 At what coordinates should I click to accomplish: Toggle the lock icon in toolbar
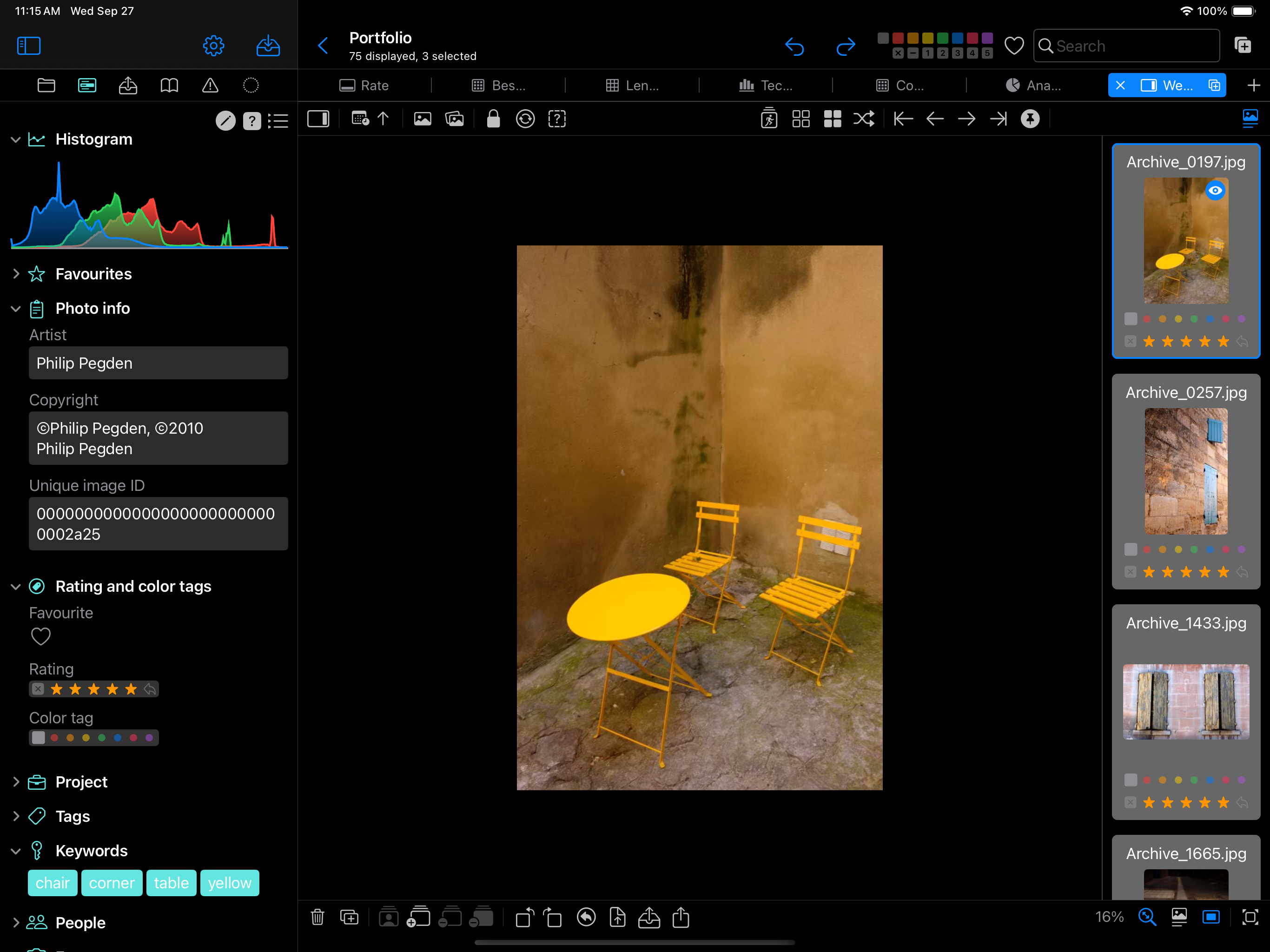tap(493, 119)
